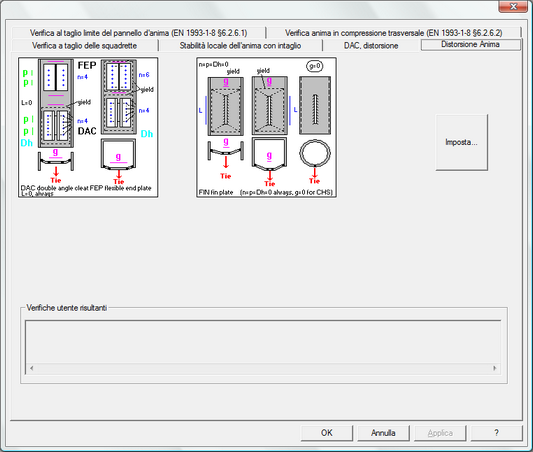Cancel with the Annulla button

[383, 433]
